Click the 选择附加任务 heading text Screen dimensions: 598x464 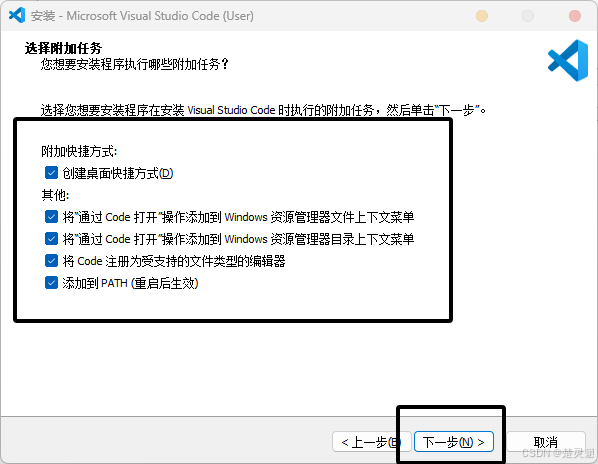(x=63, y=48)
